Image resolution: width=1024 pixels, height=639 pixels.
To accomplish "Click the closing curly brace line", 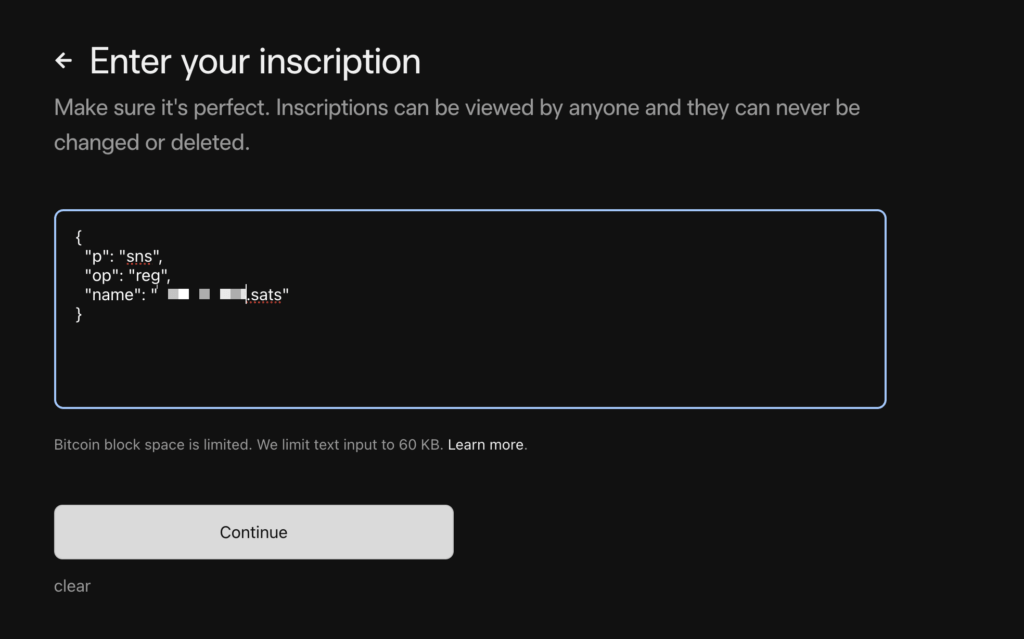I will 78,314.
